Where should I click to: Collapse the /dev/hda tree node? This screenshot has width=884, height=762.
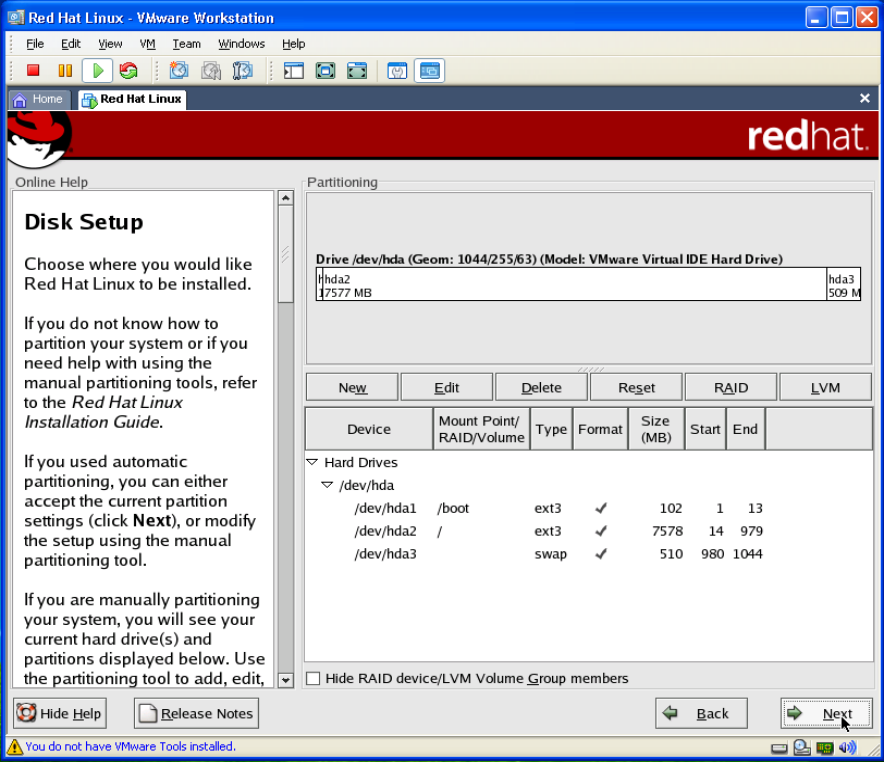(327, 485)
